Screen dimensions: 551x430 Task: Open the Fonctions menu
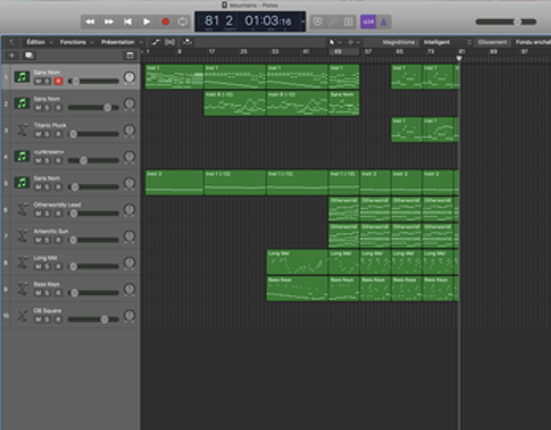tap(76, 42)
